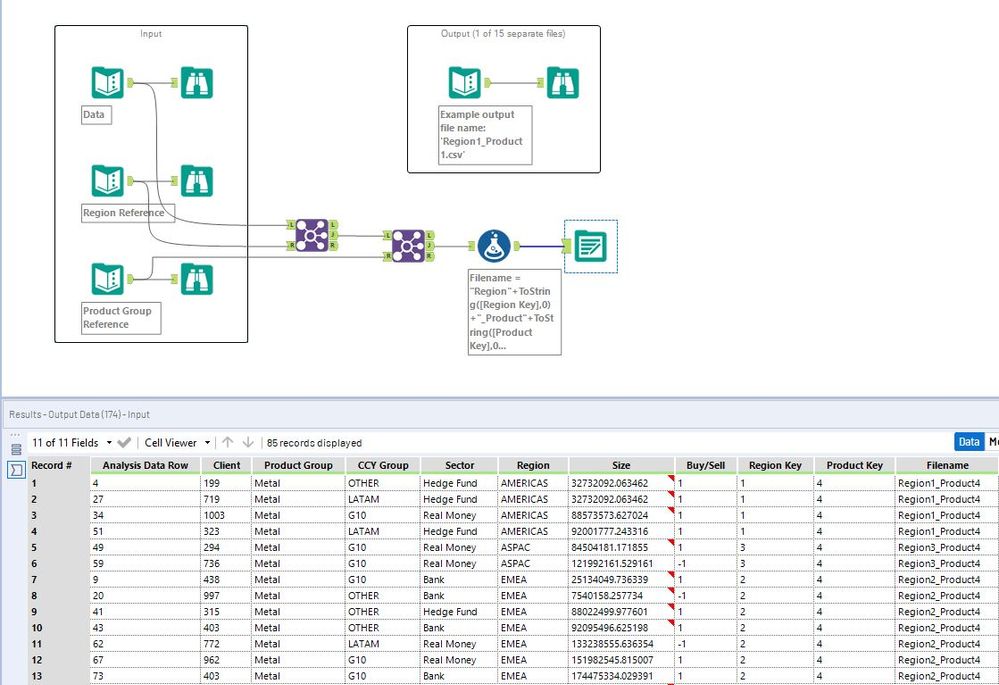Select the Formula tool flask icon
This screenshot has width=999, height=685.
(494, 246)
